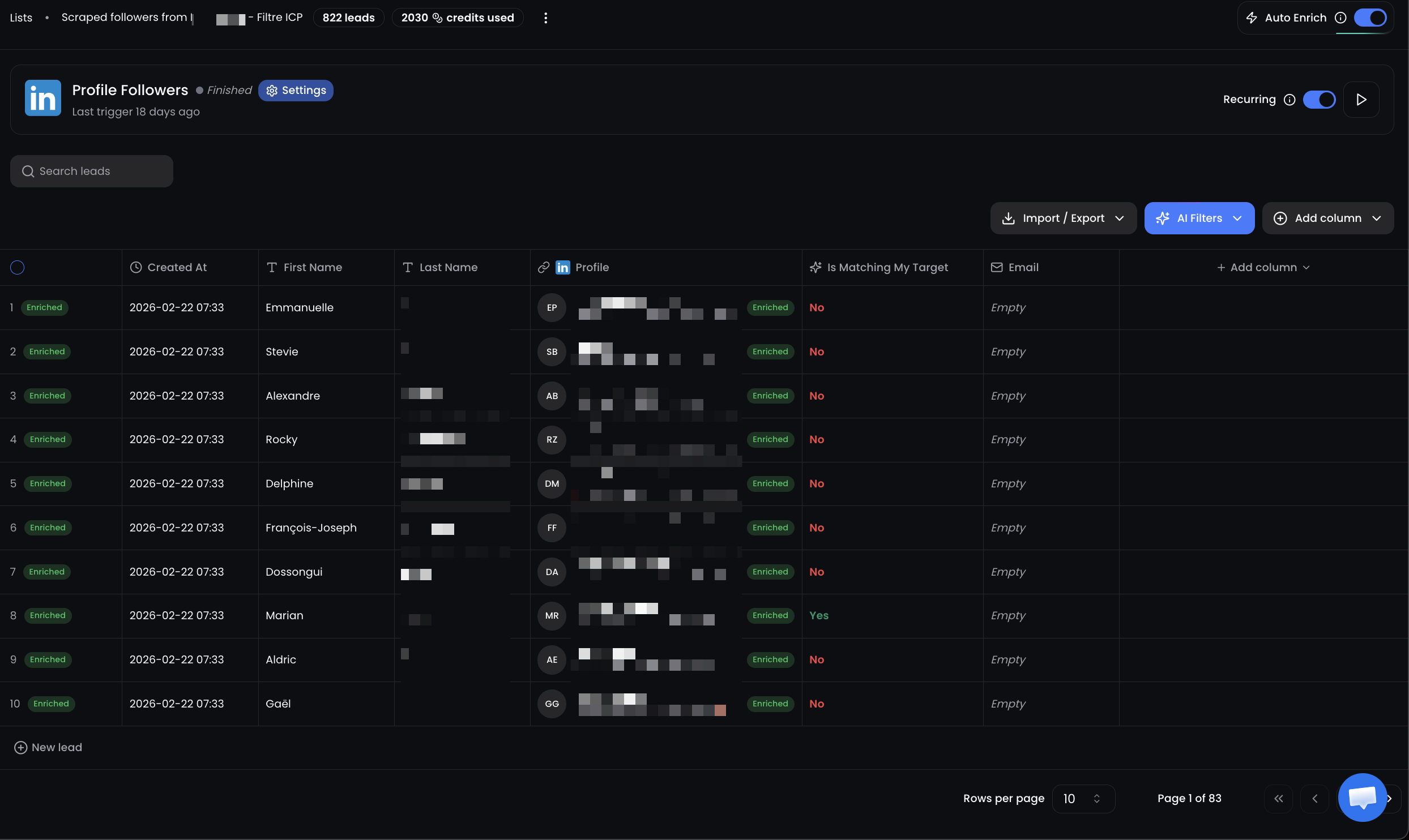Go to the first page using double chevron
Screen dimensions: 1409x840
coord(1279,799)
